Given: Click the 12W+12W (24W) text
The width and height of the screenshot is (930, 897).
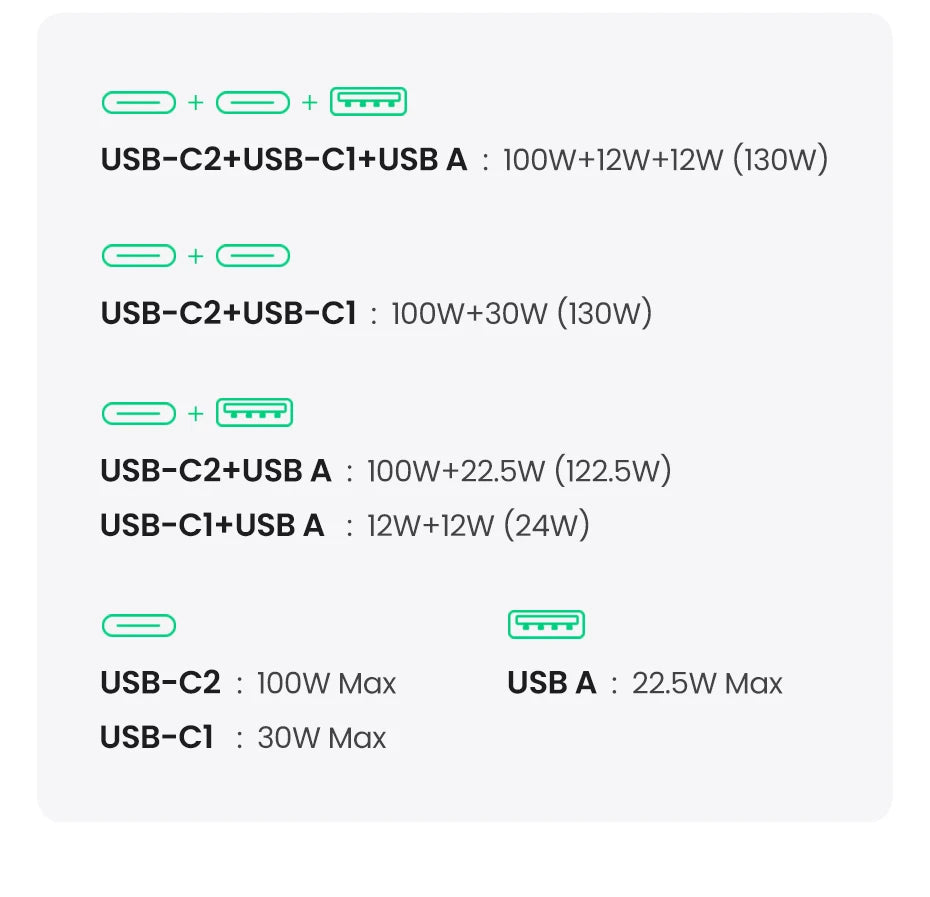Looking at the screenshot, I should coord(478,525).
